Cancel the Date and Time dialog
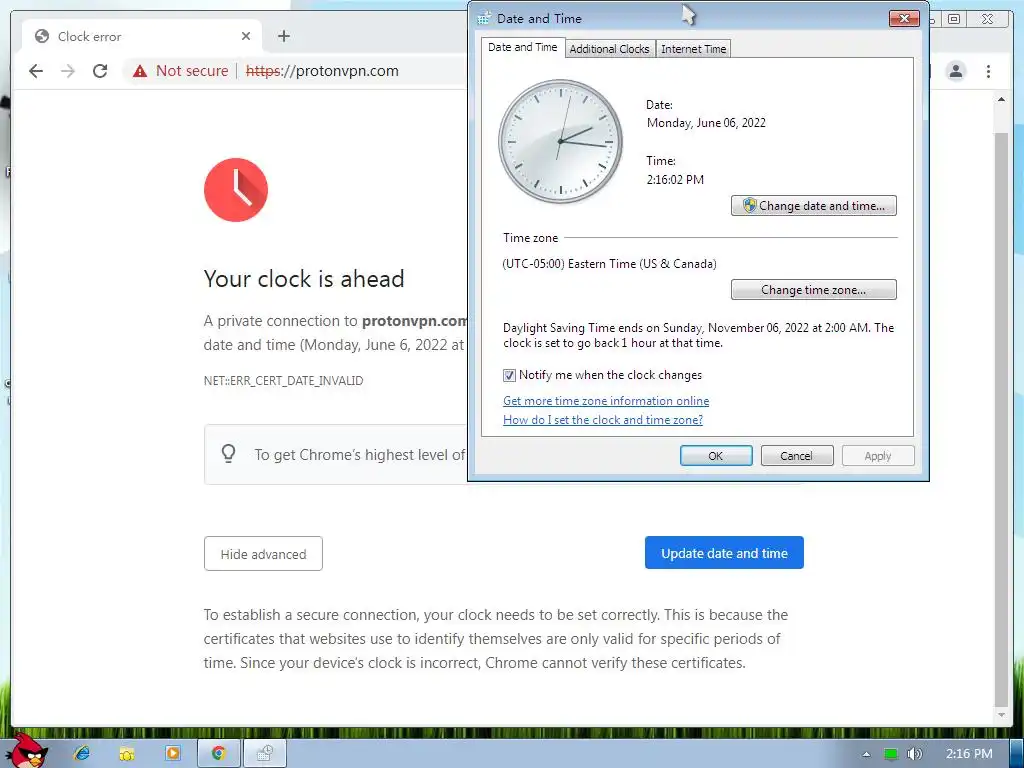Viewport: 1024px width, 768px height. click(x=797, y=456)
